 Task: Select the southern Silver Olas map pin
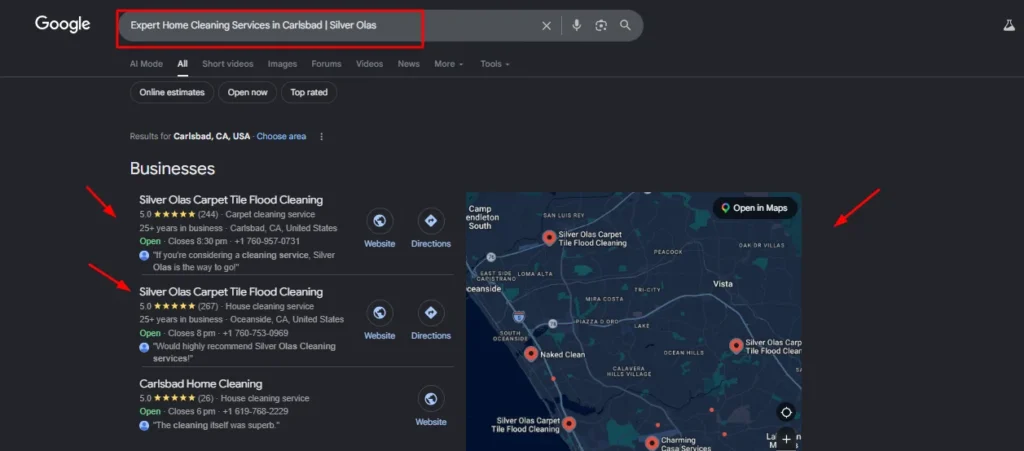click(569, 424)
